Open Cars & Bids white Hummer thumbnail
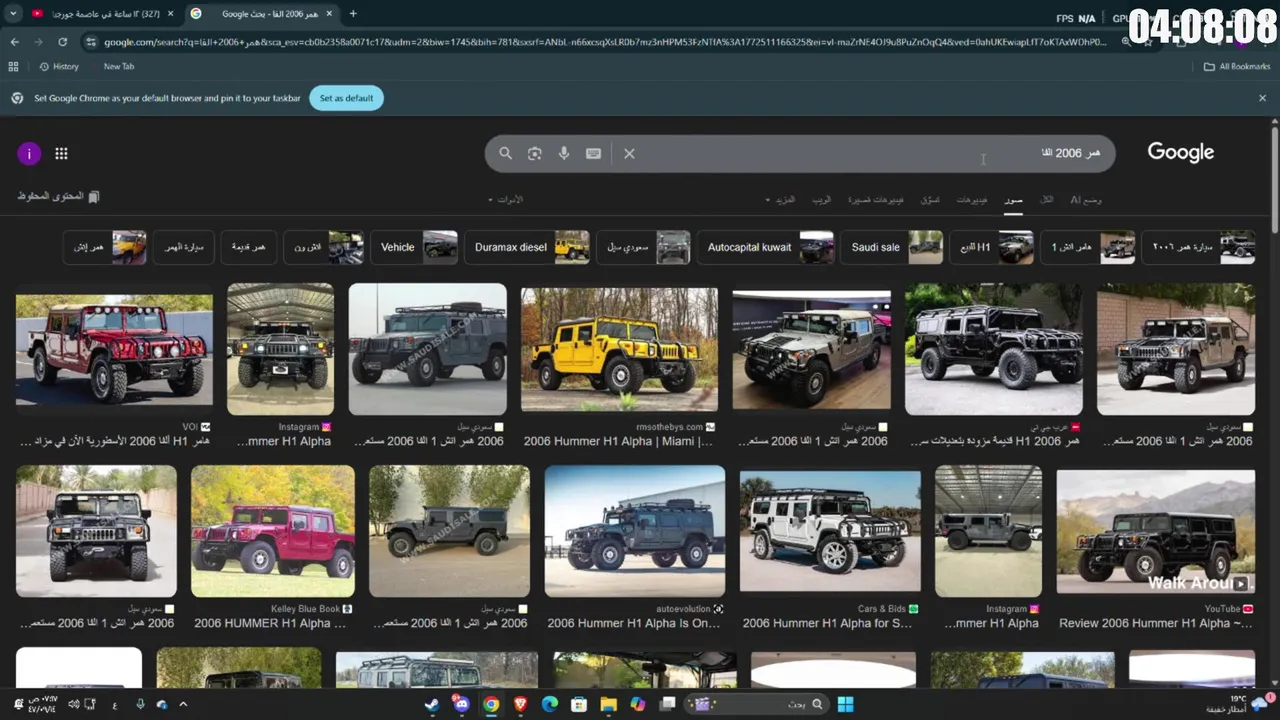 point(830,531)
